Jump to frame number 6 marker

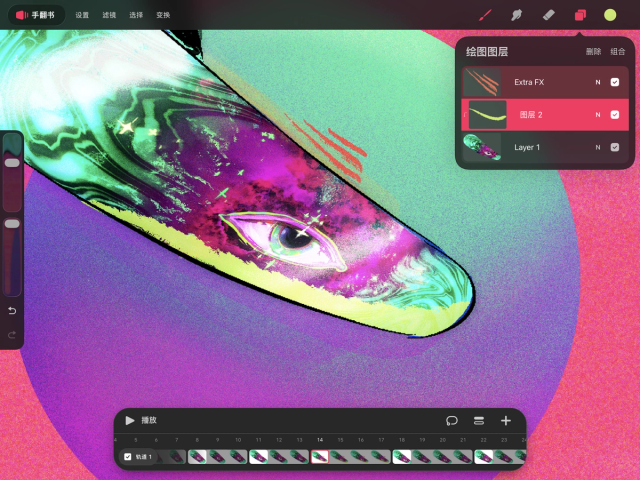156,440
